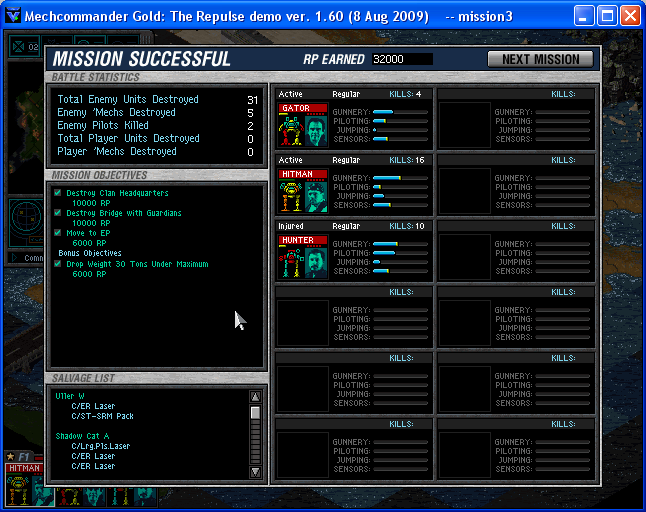Click Gator's Sensors skill bar
Screen dimensions: 646x512
400,139
